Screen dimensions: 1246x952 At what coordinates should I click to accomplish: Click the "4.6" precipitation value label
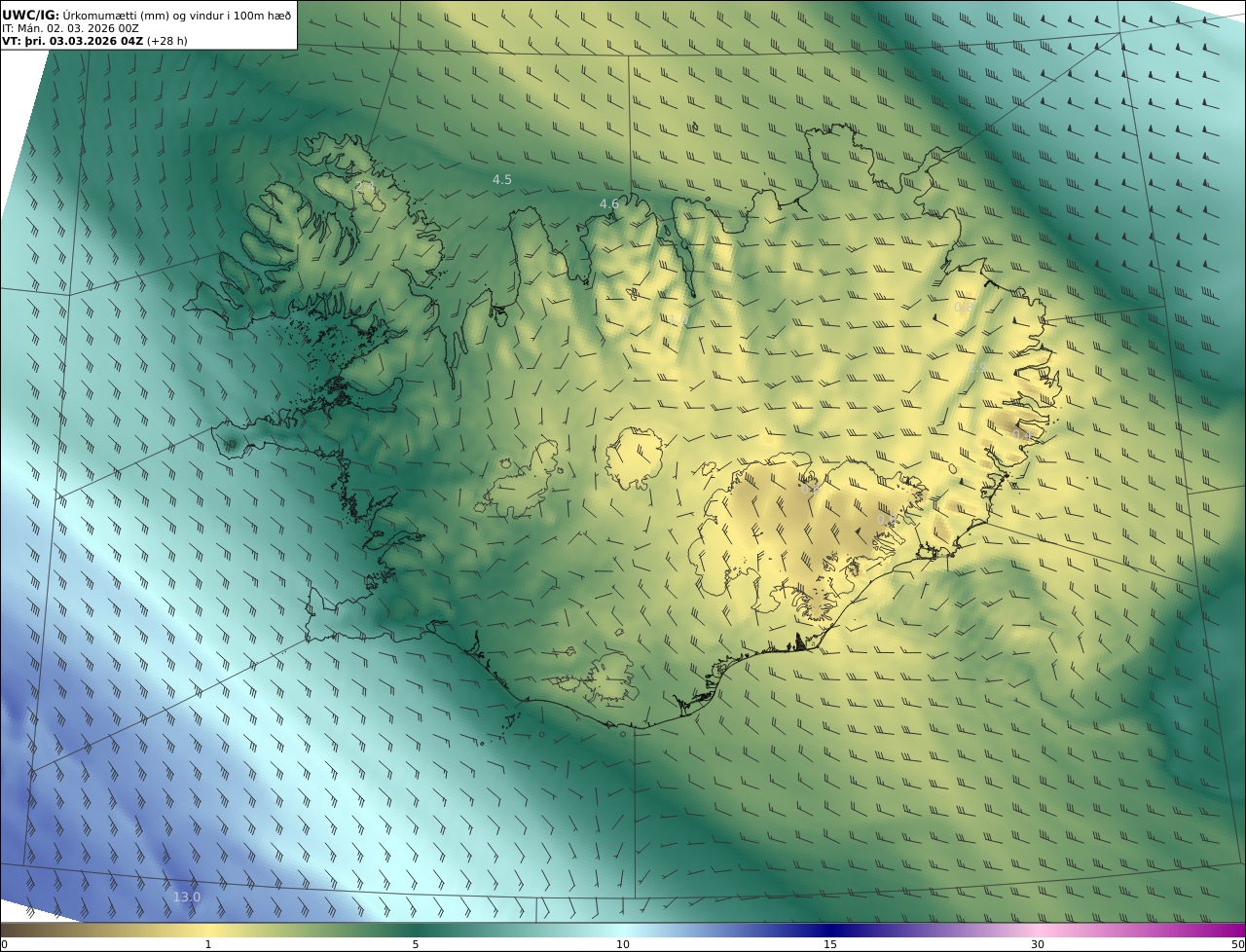[x=609, y=203]
